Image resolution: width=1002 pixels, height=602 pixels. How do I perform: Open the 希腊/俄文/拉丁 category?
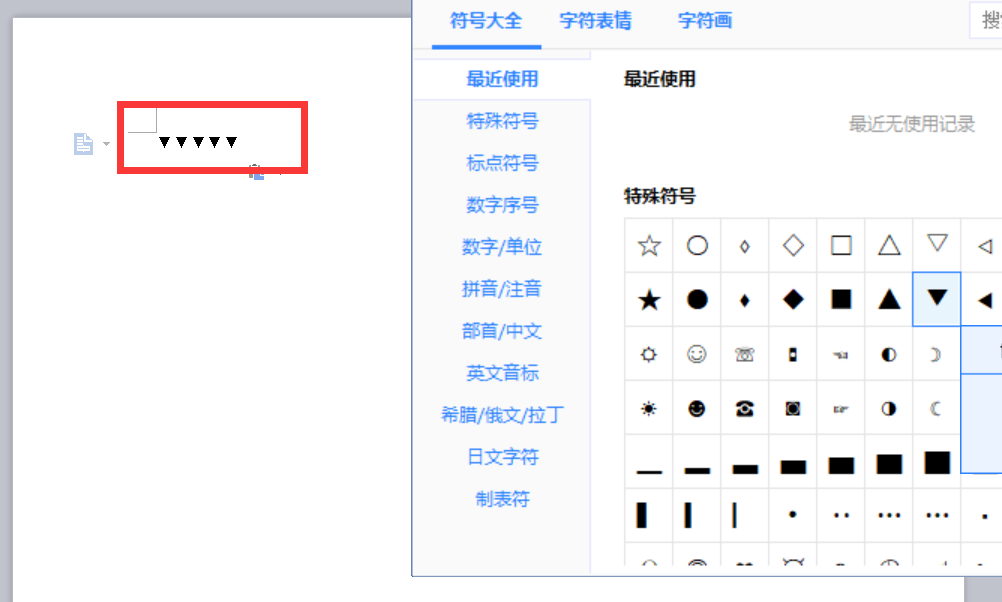(x=502, y=414)
